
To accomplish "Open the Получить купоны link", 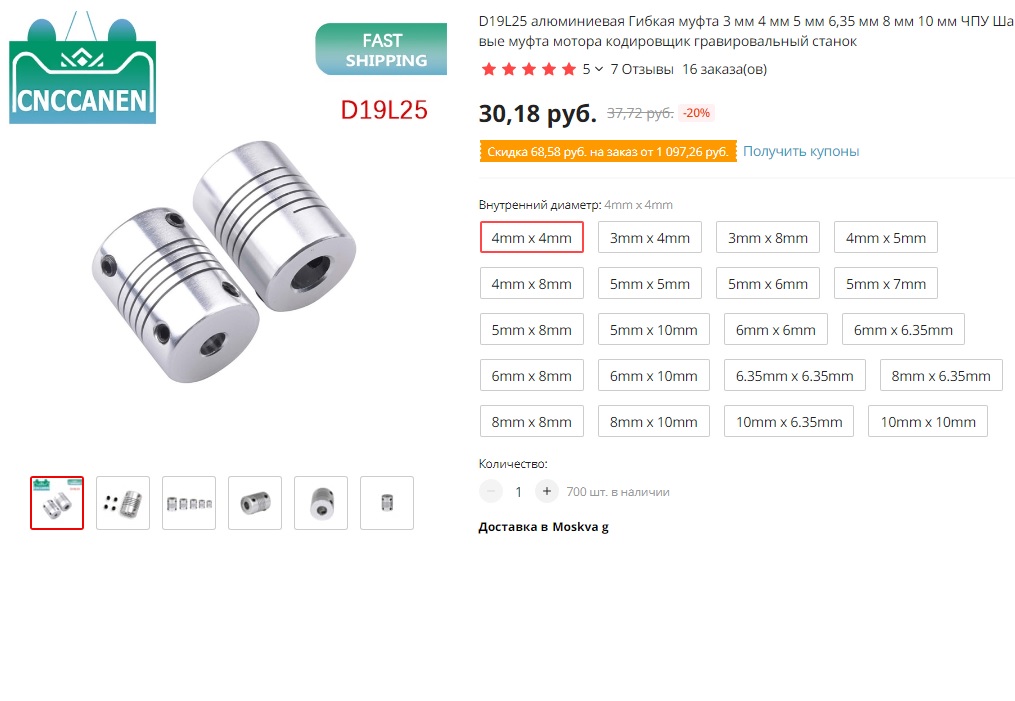I will coord(801,151).
